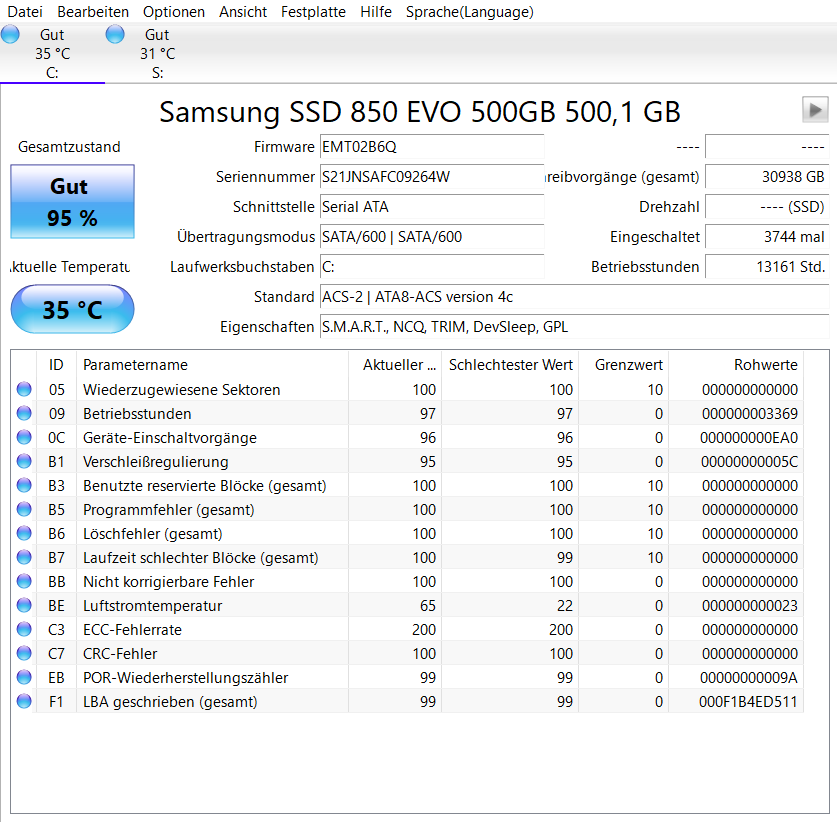The height and width of the screenshot is (822, 837).
Task: Click the Grenzwert column header
Action: pyautogui.click(x=623, y=365)
